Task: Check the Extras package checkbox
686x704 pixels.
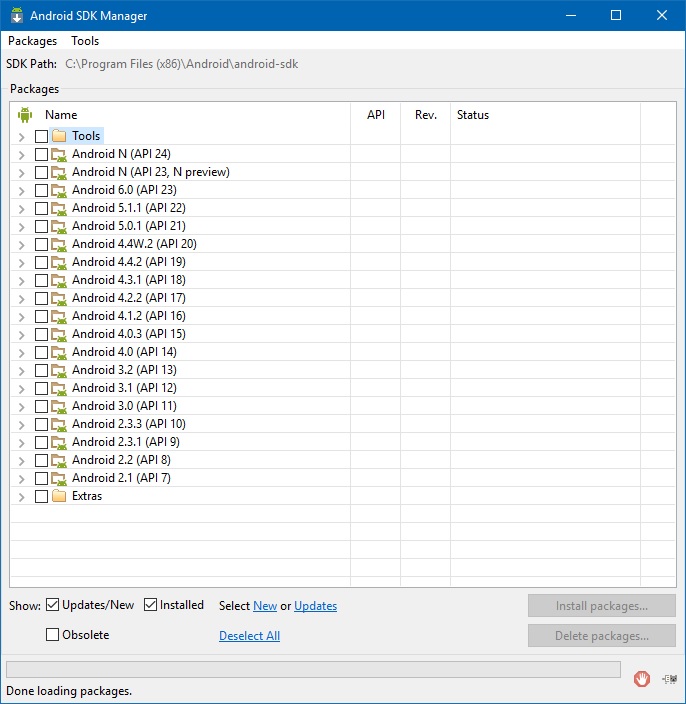Action: [41, 496]
